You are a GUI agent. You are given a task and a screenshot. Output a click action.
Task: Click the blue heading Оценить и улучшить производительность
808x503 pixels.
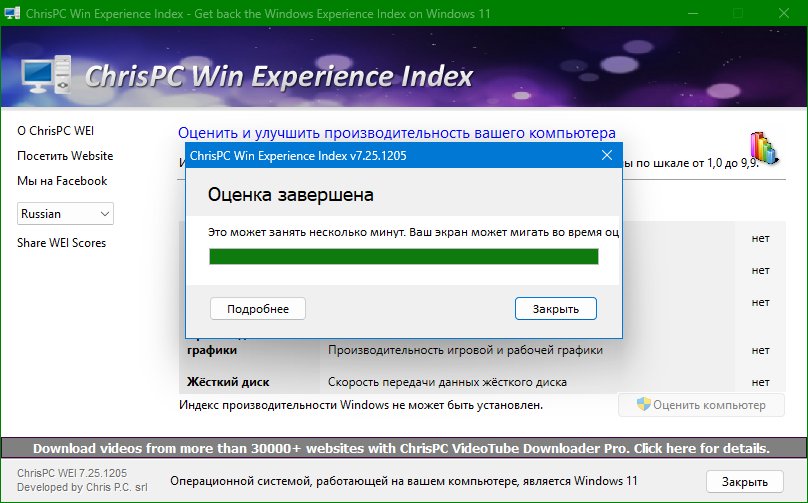pyautogui.click(x=396, y=132)
